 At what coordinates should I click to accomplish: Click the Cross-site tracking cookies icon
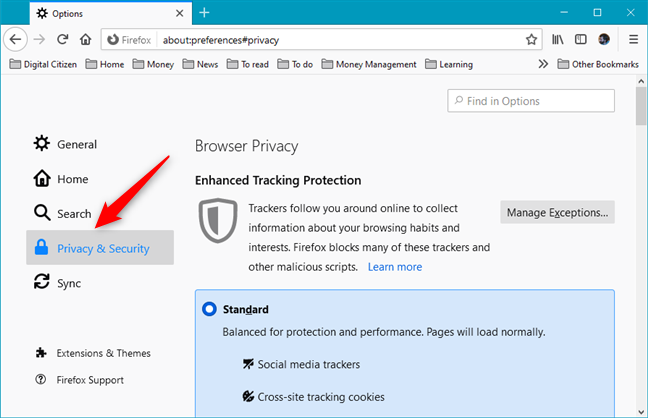pos(248,397)
